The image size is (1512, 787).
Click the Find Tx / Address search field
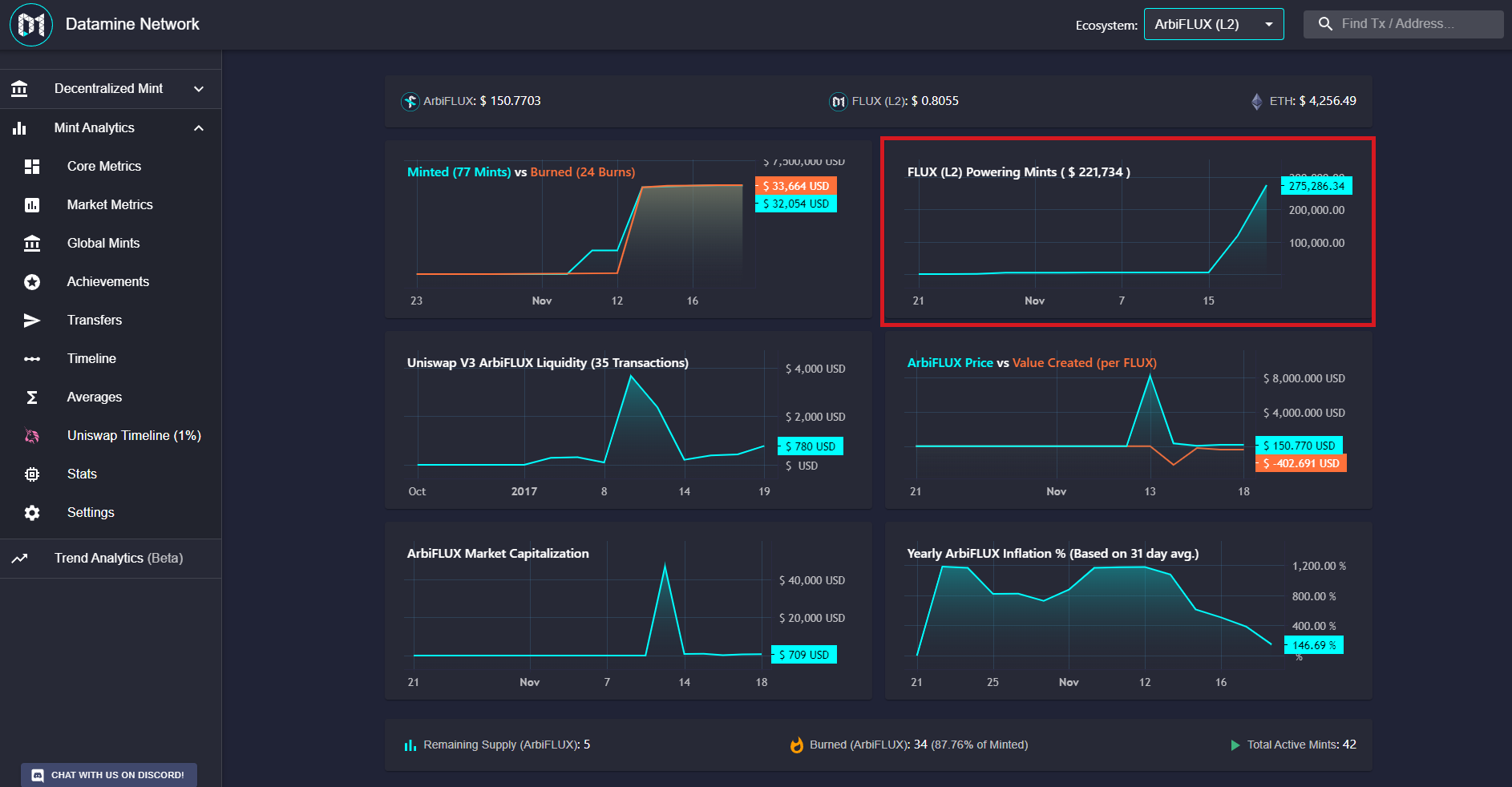[1404, 24]
